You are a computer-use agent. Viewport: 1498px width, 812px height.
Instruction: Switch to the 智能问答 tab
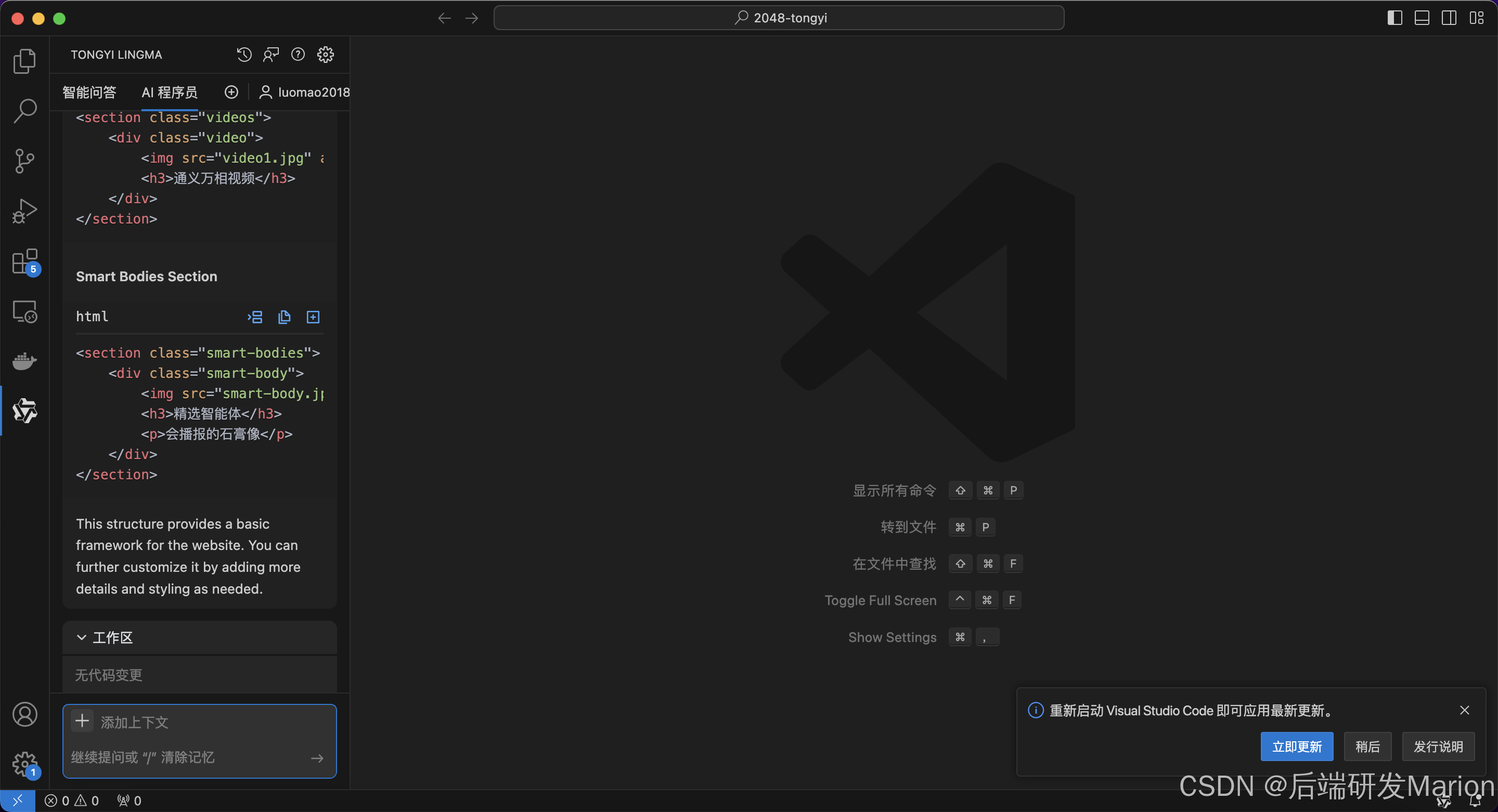[89, 92]
